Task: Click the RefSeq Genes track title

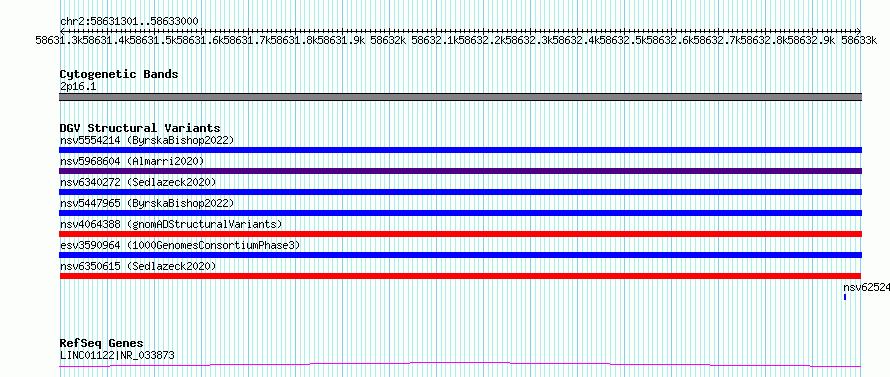Action: pyautogui.click(x=101, y=344)
